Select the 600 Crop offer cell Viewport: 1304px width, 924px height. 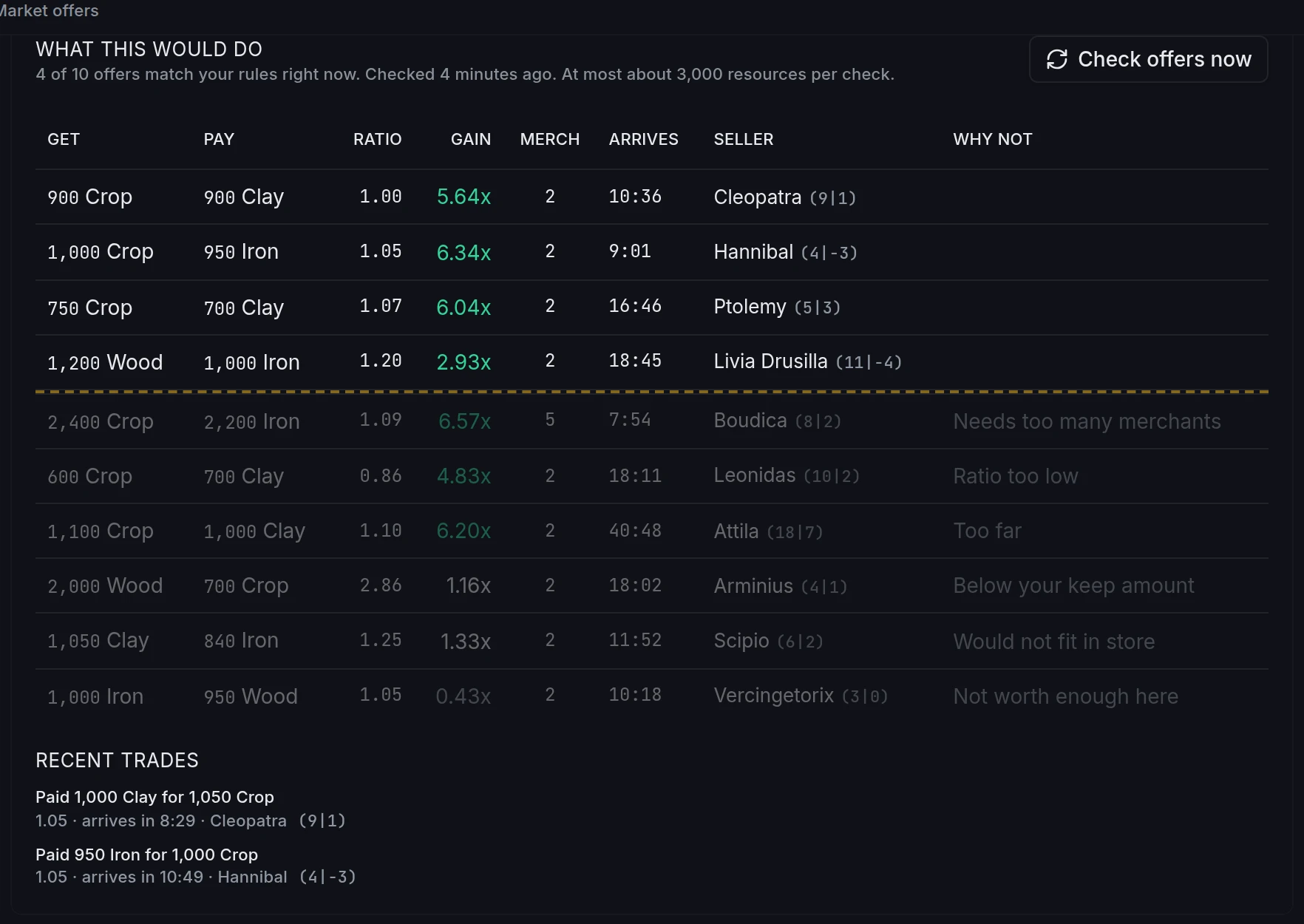pyautogui.click(x=89, y=476)
